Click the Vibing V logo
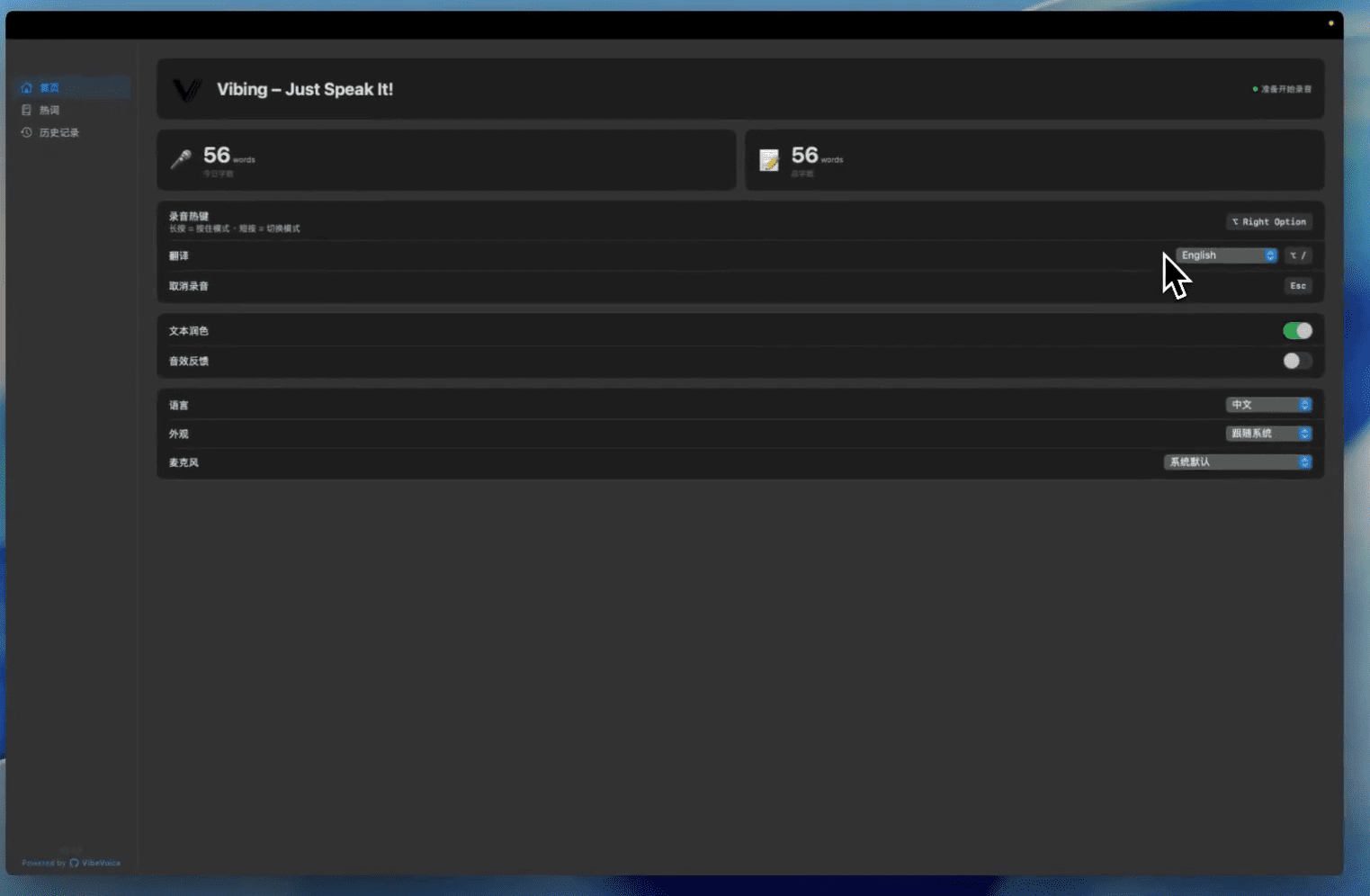Image resolution: width=1370 pixels, height=896 pixels. click(187, 90)
